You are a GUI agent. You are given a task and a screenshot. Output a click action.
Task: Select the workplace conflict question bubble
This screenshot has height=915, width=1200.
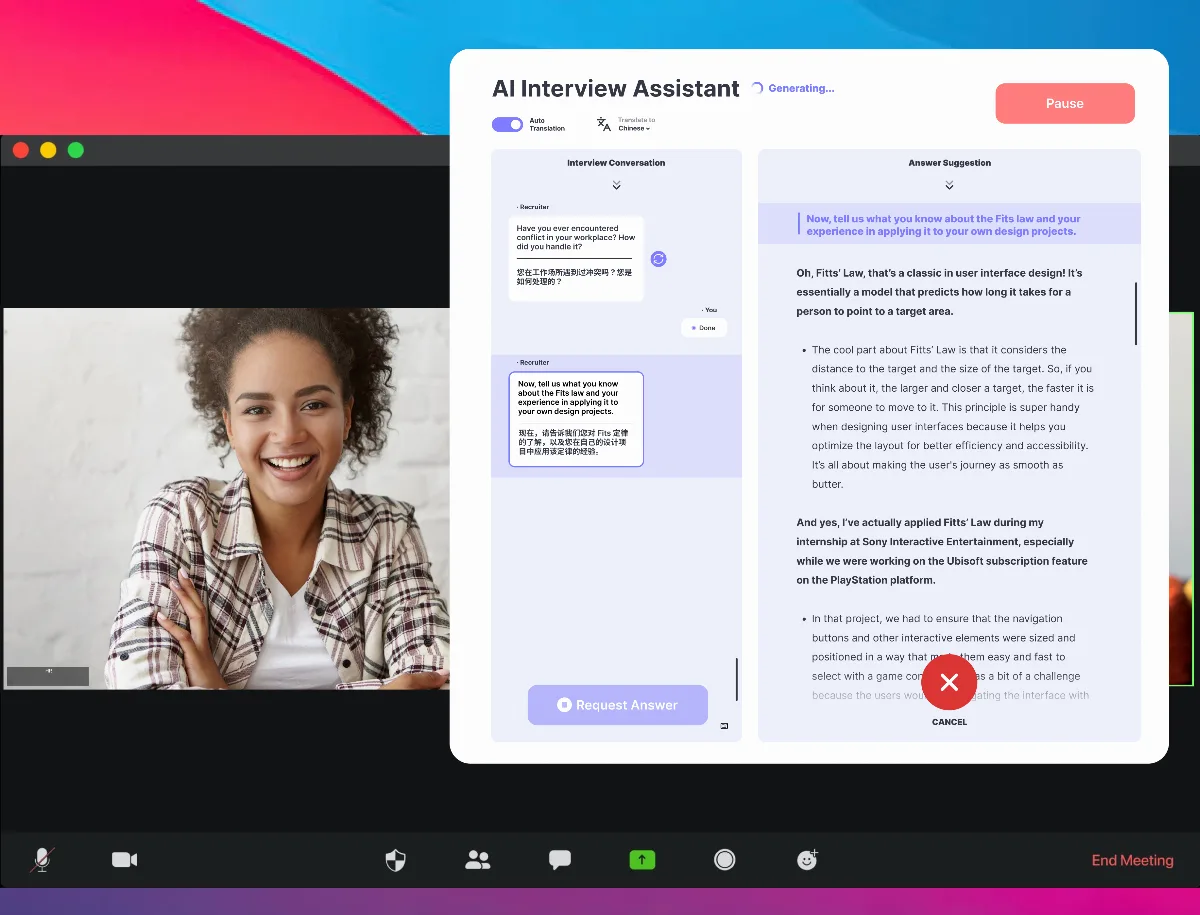tap(576, 259)
